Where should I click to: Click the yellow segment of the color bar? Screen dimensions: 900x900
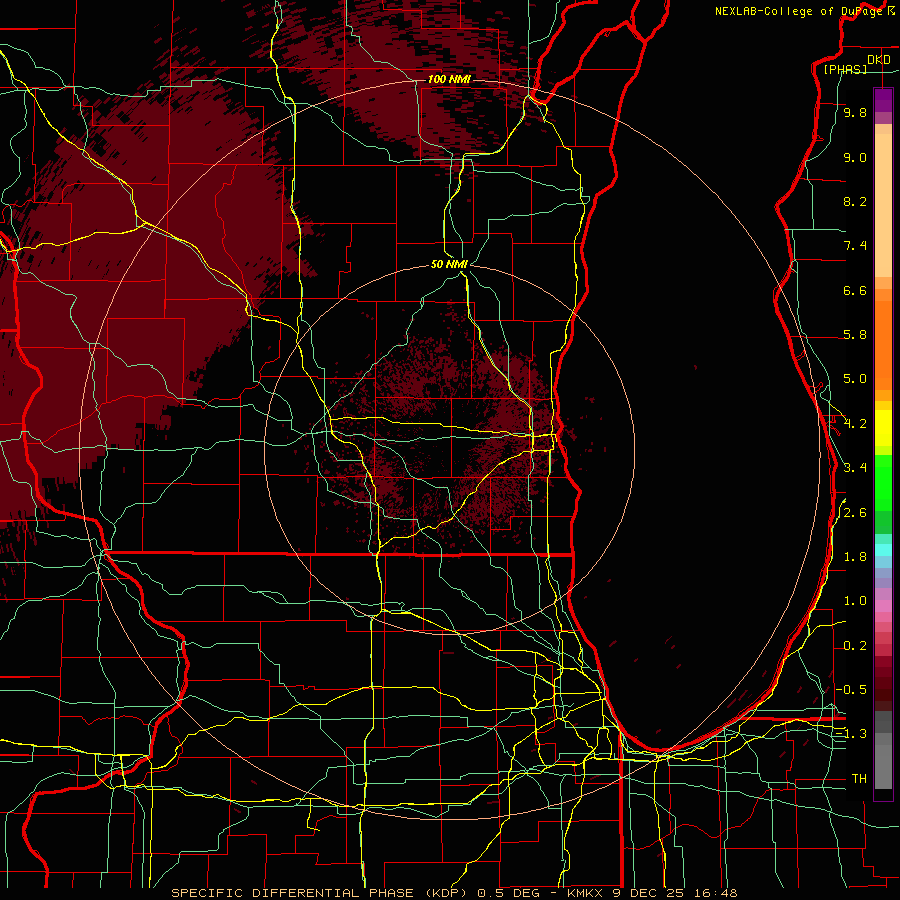point(883,428)
